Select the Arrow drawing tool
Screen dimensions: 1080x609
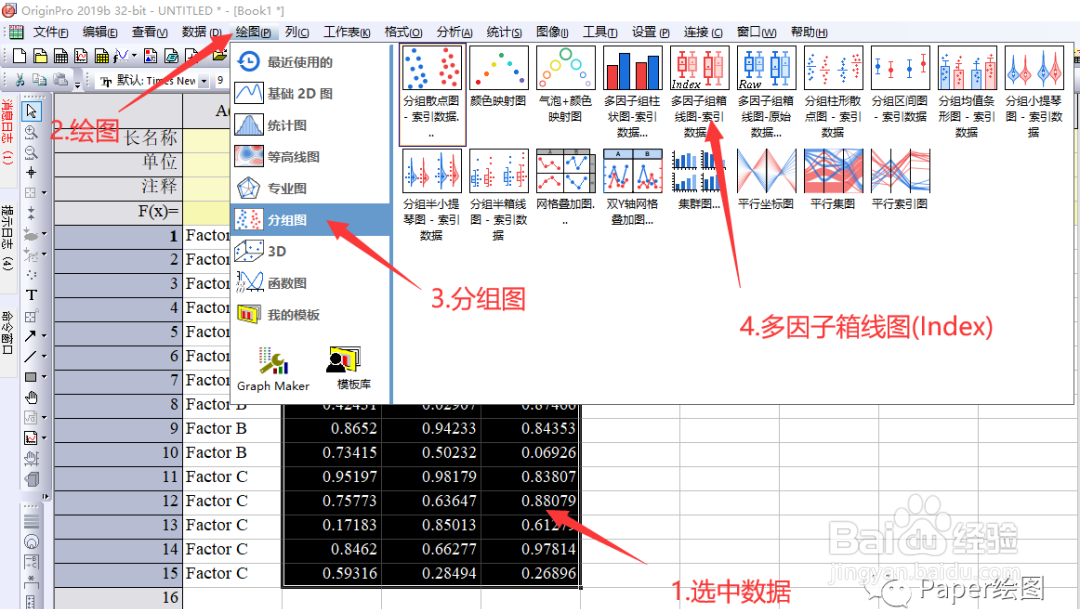[30, 336]
